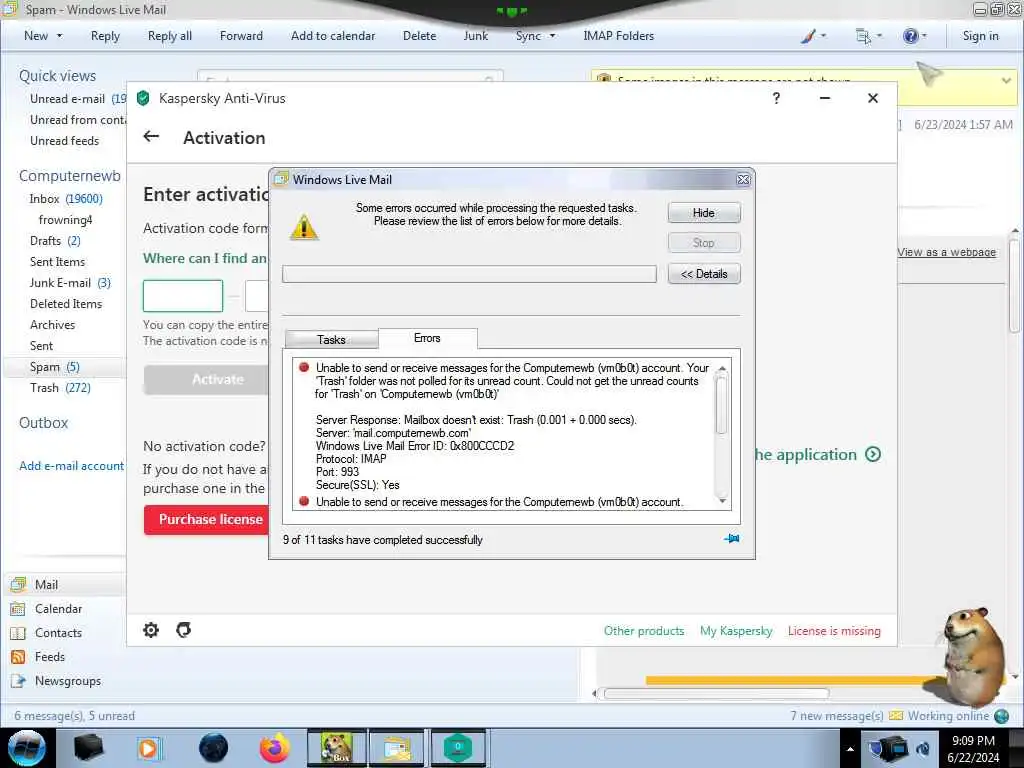Click Forward in the toolbar
1024x768 pixels.
[x=241, y=36]
